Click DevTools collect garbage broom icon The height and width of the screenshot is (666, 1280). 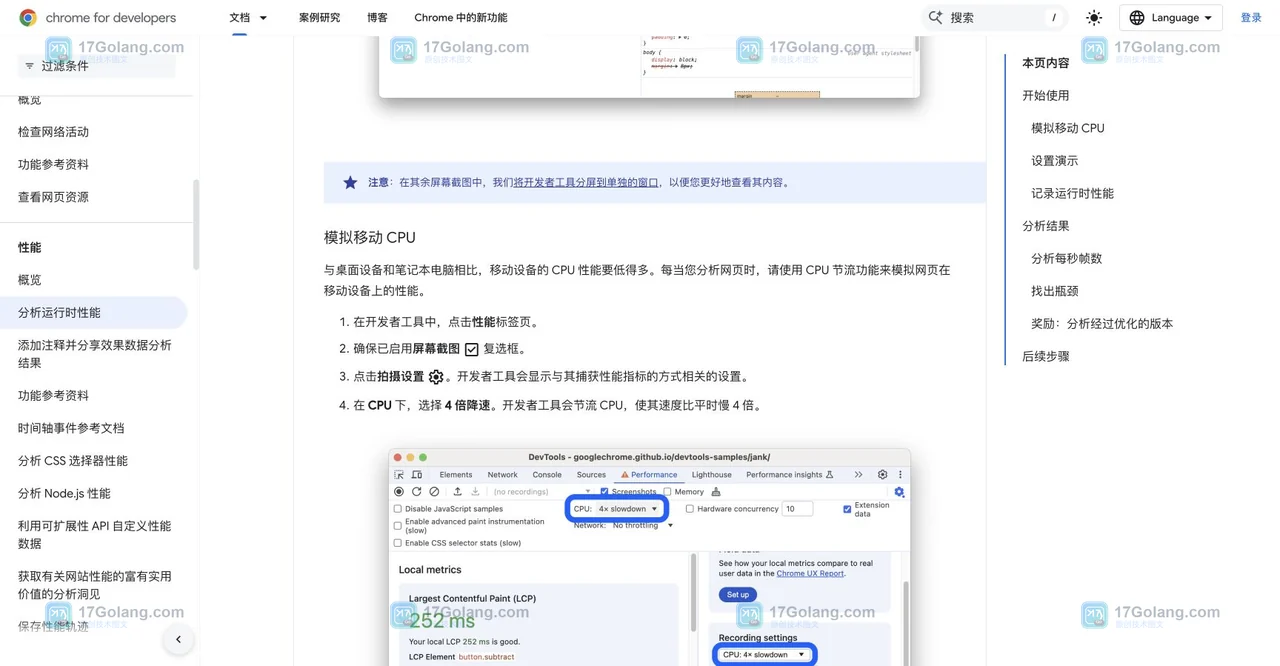[716, 492]
